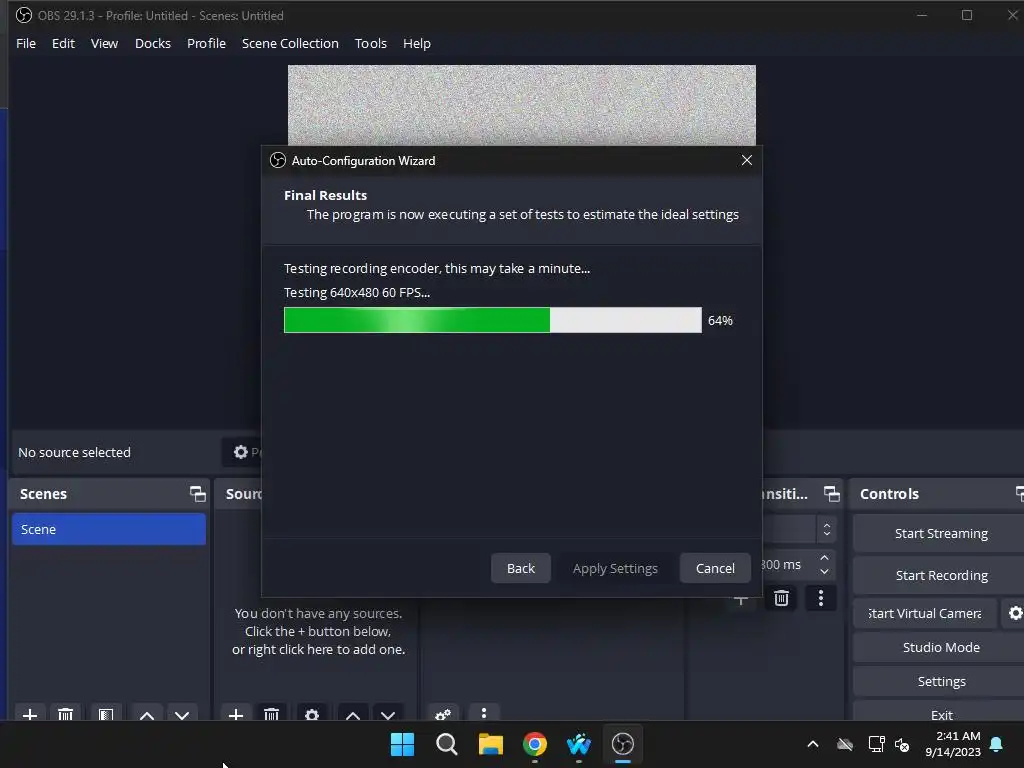Click the gear icon beside No source selected
The height and width of the screenshot is (768, 1024).
point(240,452)
